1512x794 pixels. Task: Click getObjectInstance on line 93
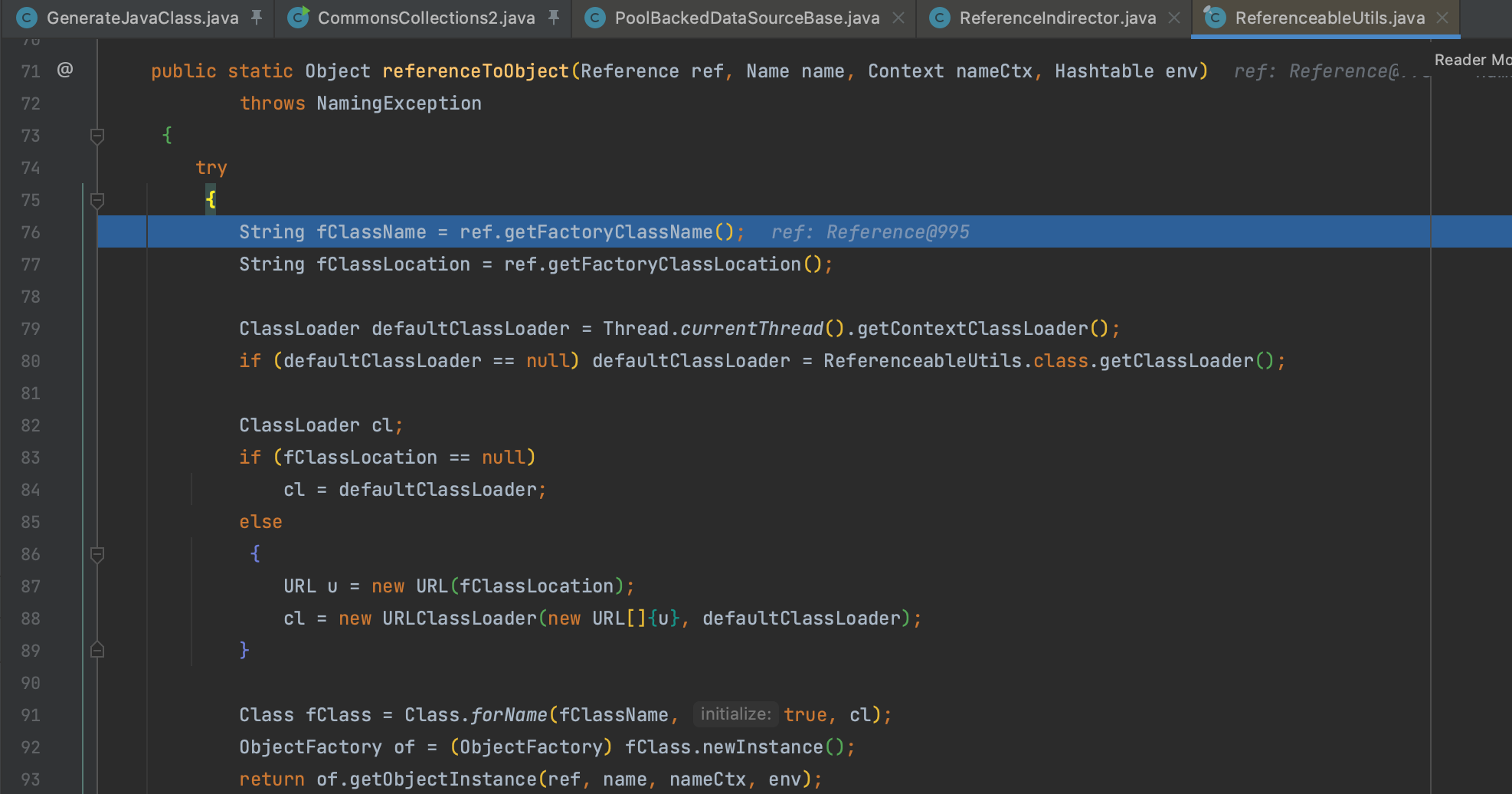[x=443, y=779]
